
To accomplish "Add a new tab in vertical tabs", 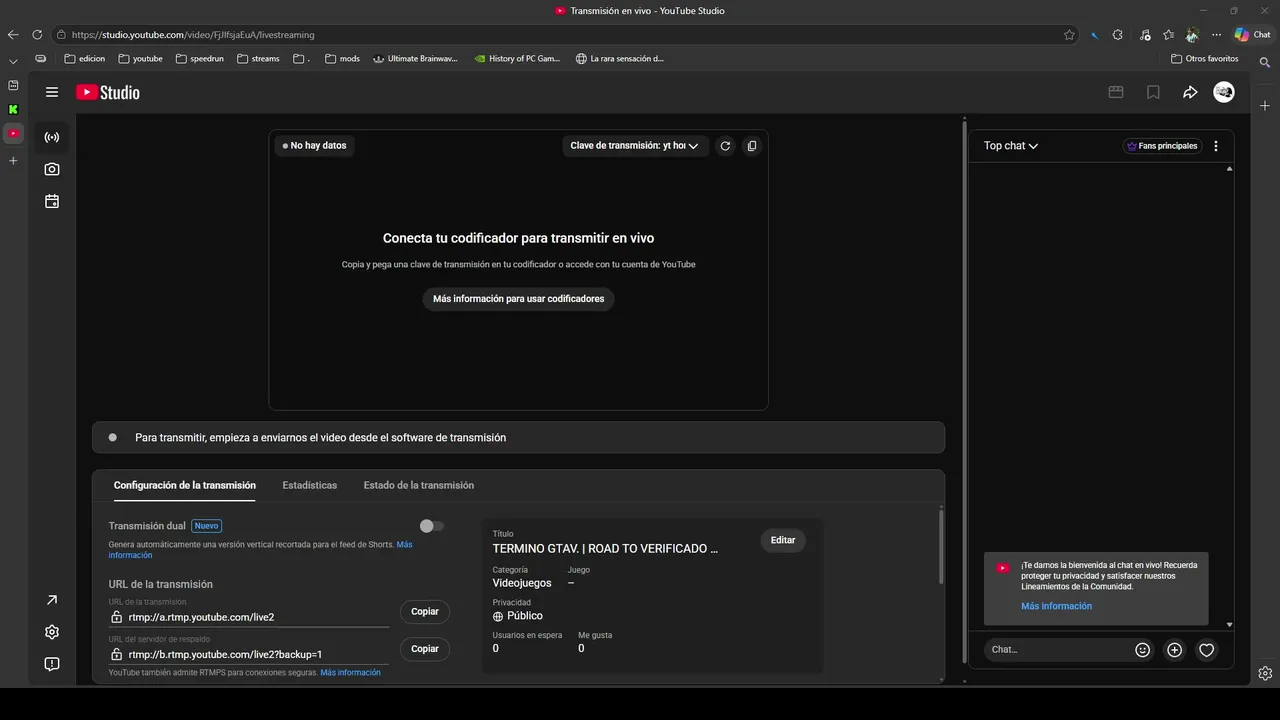I will 13,160.
